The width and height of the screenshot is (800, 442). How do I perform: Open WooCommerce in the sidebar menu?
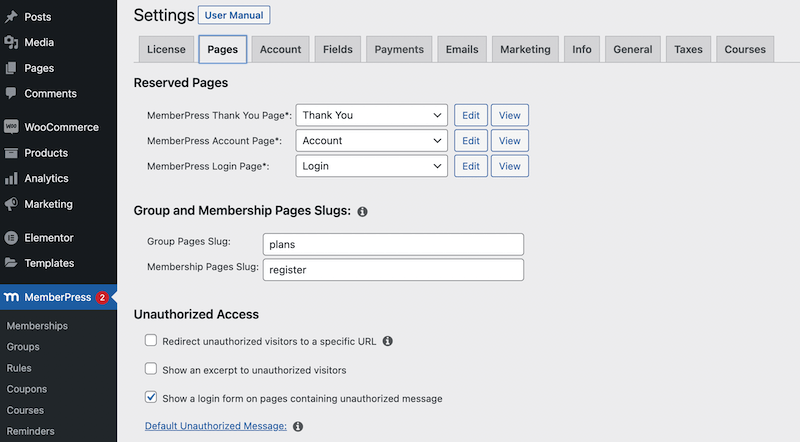62,127
